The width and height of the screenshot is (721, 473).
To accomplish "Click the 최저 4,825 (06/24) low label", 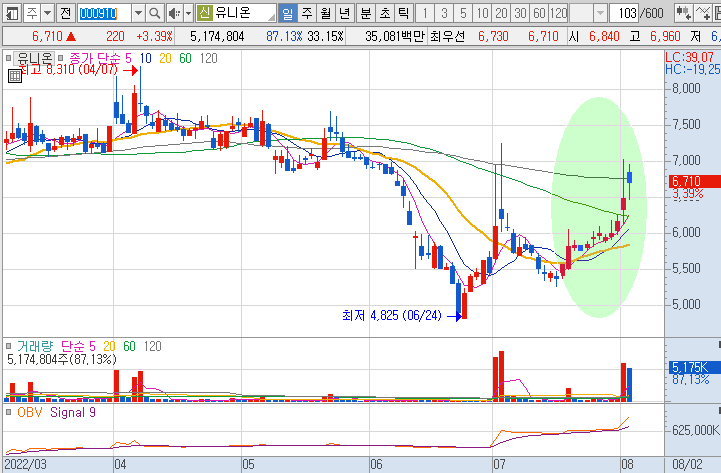I will point(392,315).
